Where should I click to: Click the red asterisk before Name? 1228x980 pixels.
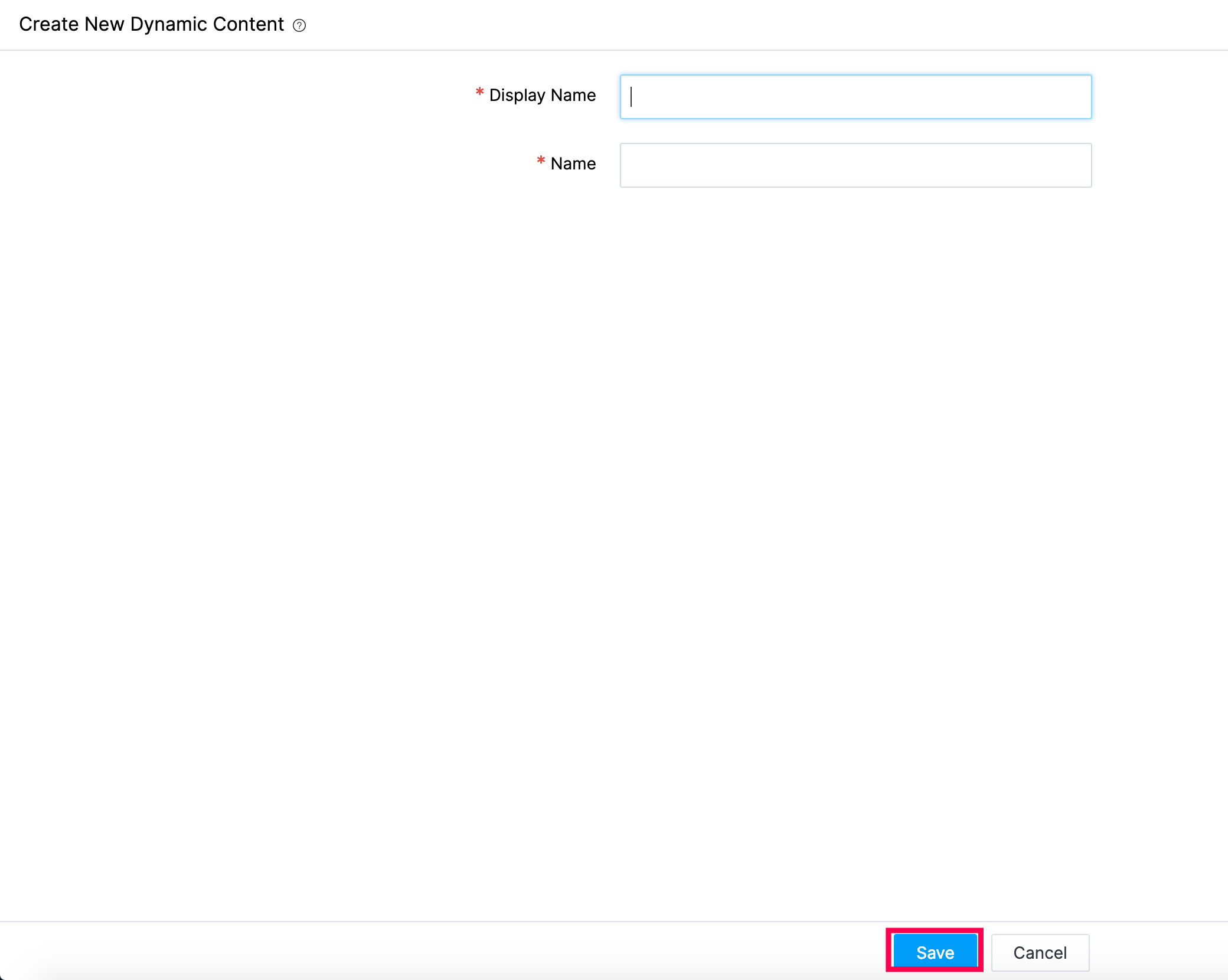(x=541, y=161)
